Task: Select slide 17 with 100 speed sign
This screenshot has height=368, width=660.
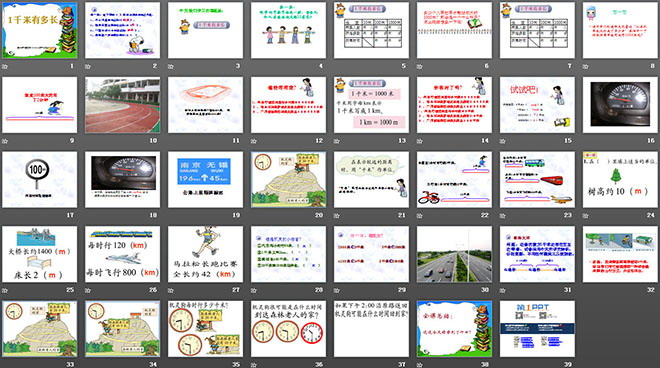Action: [40, 179]
